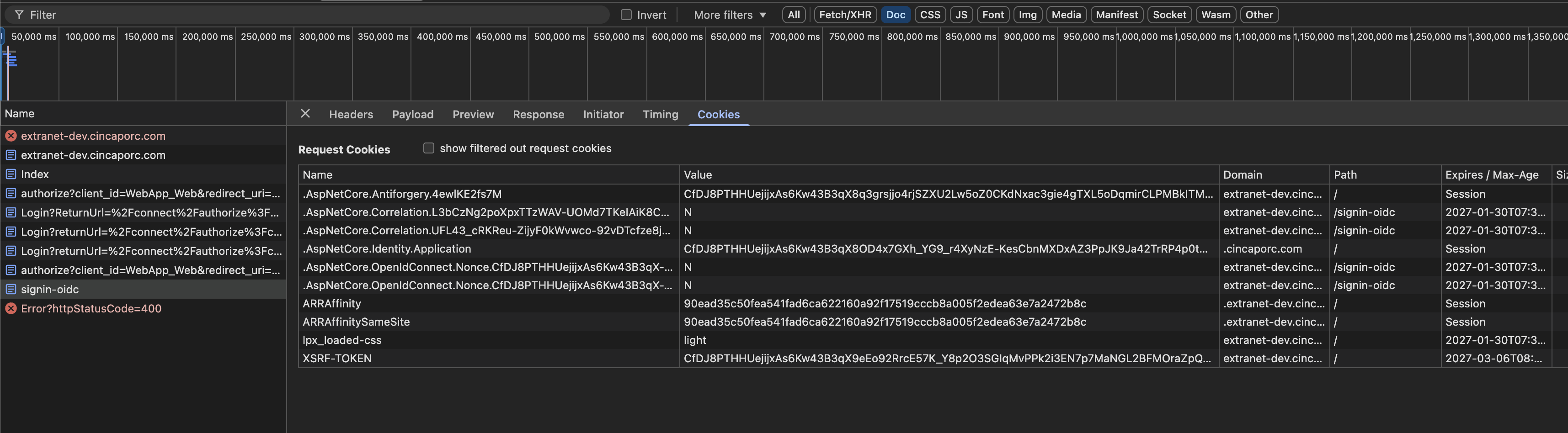Viewport: 1568px width, 433px height.
Task: Click document icon next to signin-oidc request
Action: [11, 290]
